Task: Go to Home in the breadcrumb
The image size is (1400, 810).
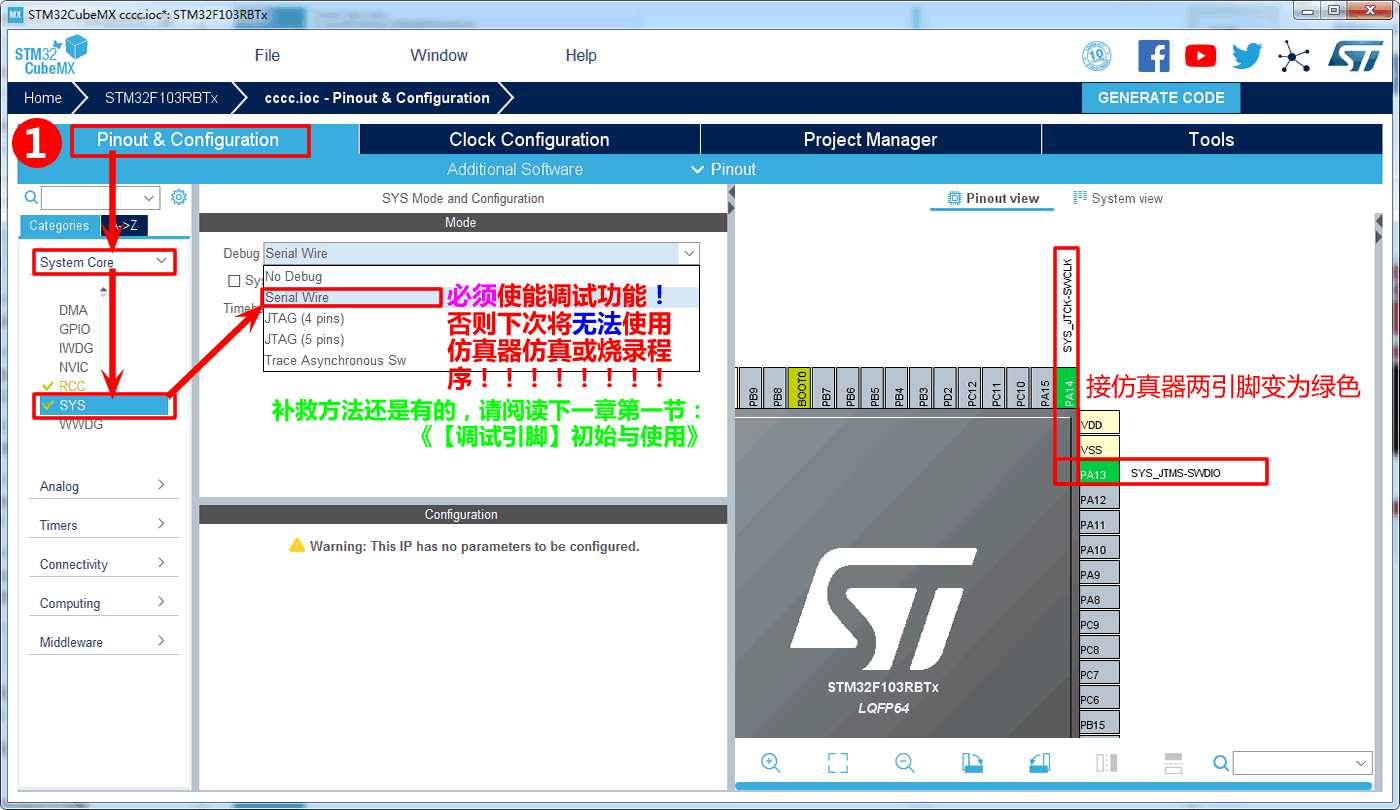Action: 43,98
